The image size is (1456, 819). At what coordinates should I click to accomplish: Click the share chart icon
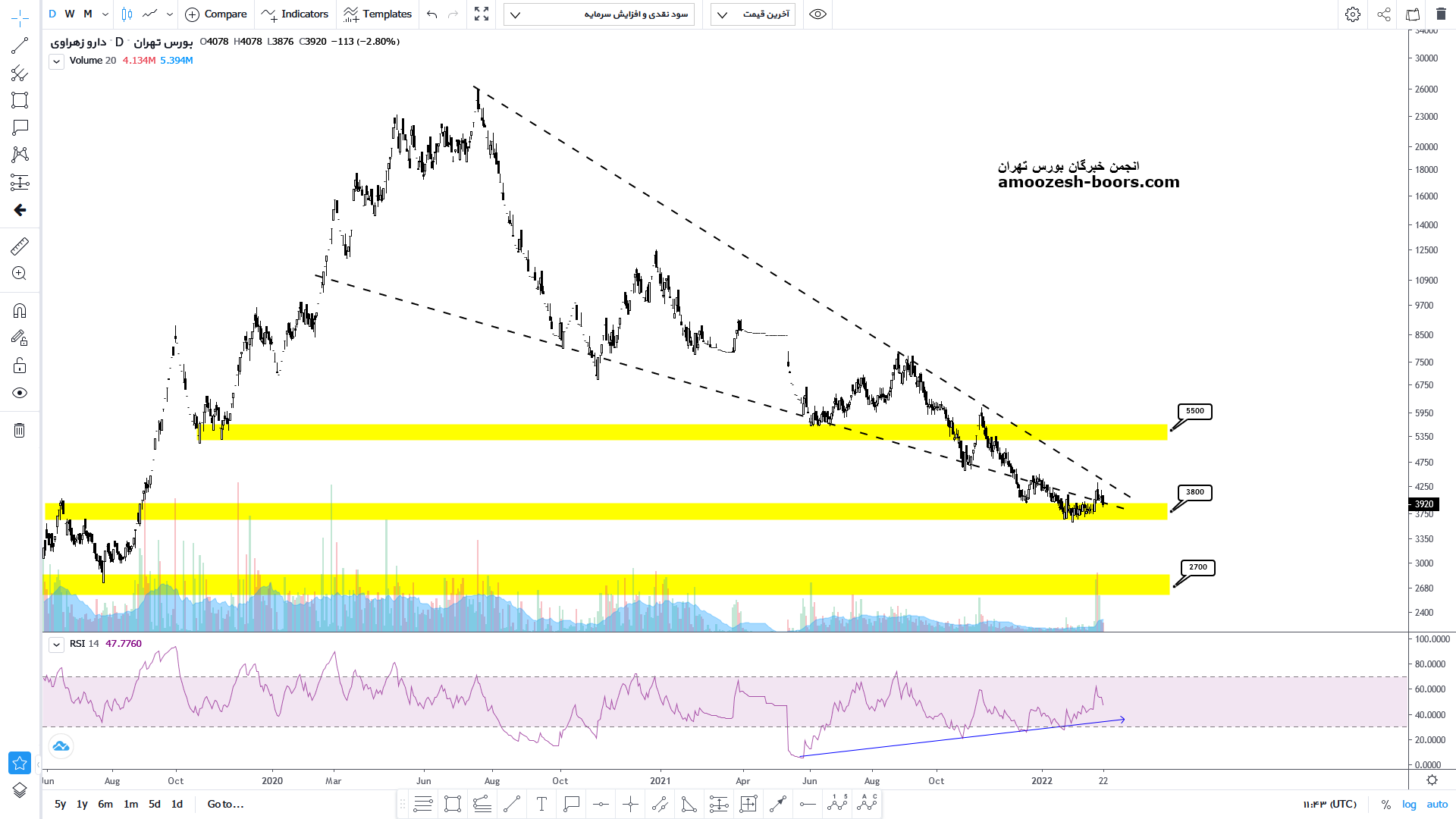point(1384,14)
